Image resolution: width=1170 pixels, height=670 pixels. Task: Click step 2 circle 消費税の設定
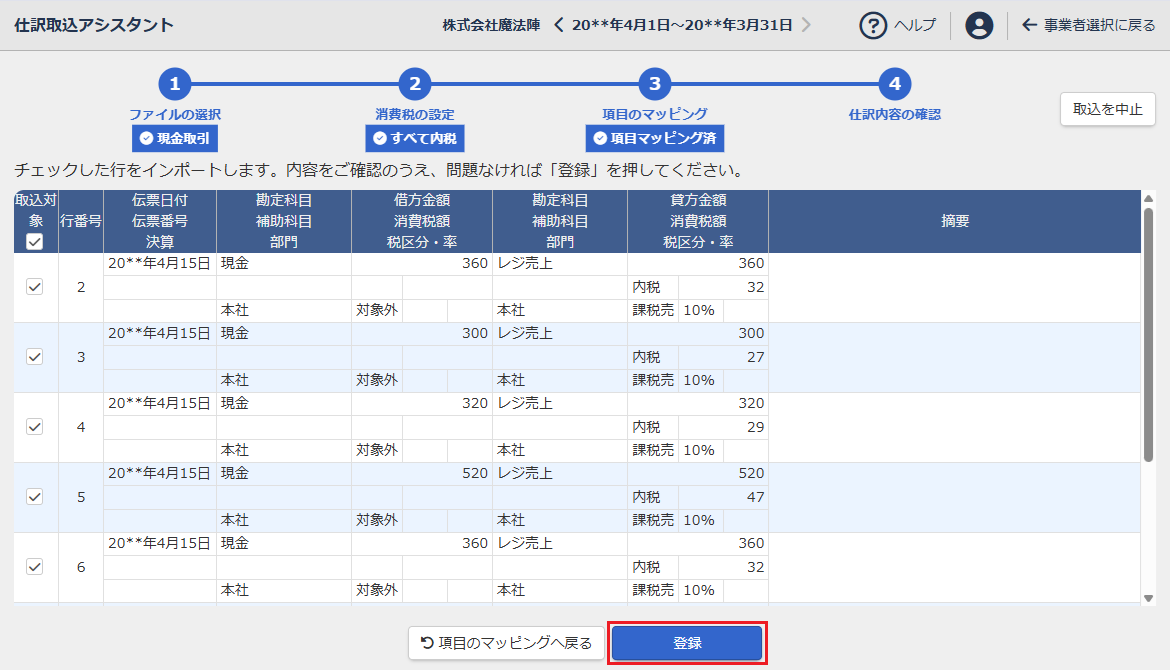[415, 84]
